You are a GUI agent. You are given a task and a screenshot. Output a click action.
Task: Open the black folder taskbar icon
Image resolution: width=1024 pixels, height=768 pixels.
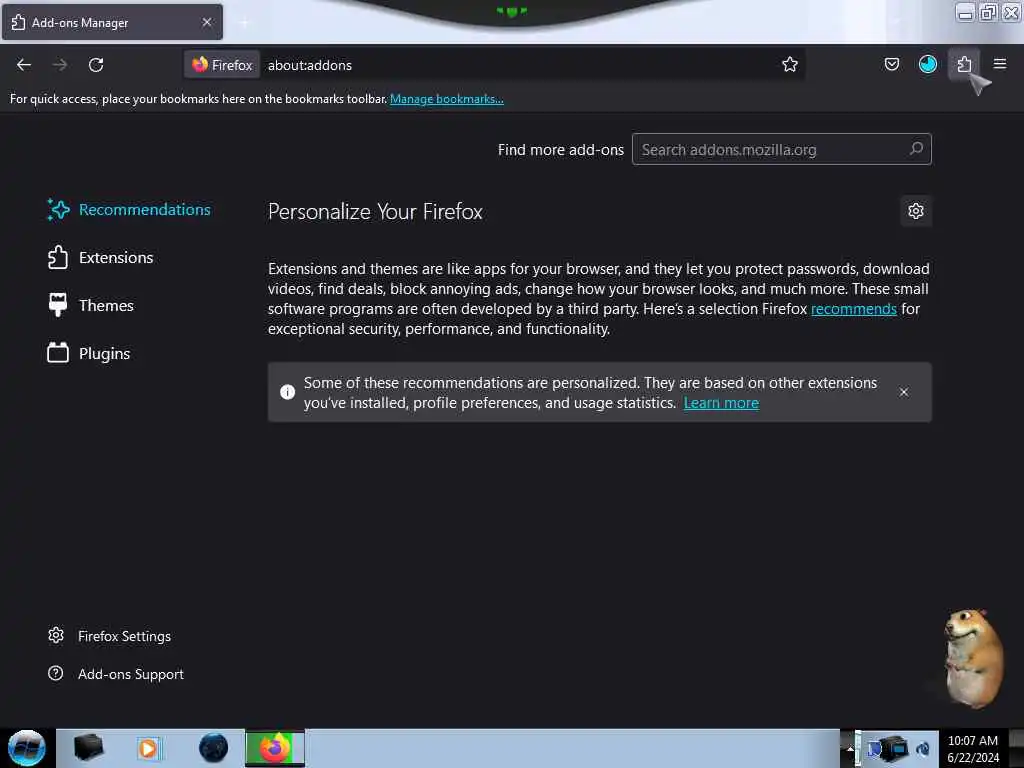(88, 748)
